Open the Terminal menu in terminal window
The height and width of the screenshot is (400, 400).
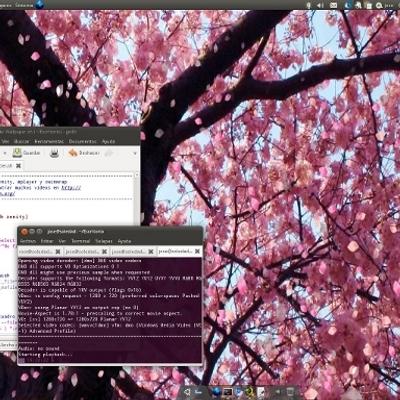81,241
